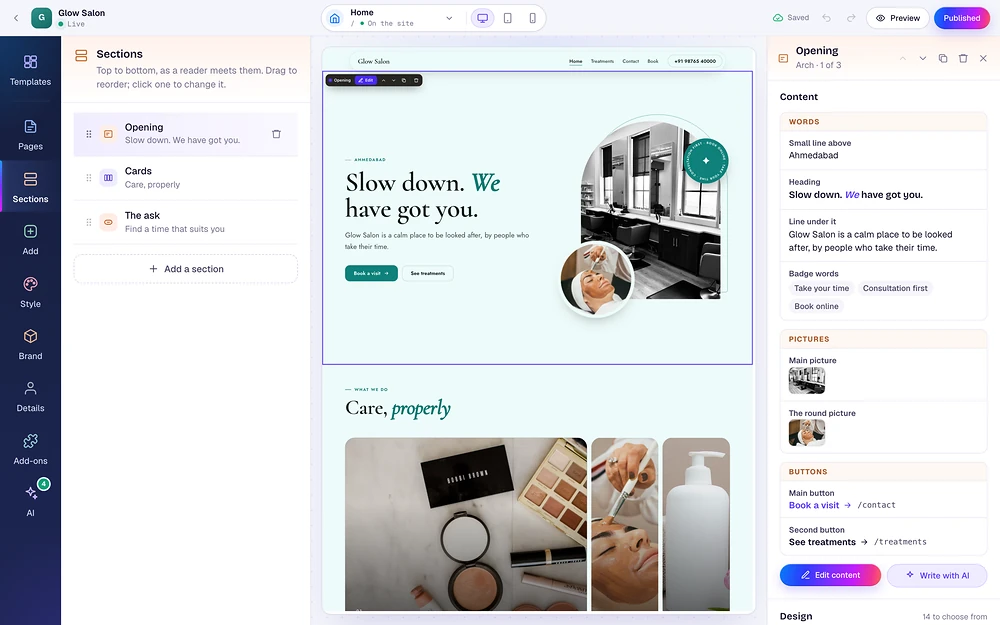Close the Opening section panel
Viewport: 1000px width, 625px height.
click(x=983, y=58)
